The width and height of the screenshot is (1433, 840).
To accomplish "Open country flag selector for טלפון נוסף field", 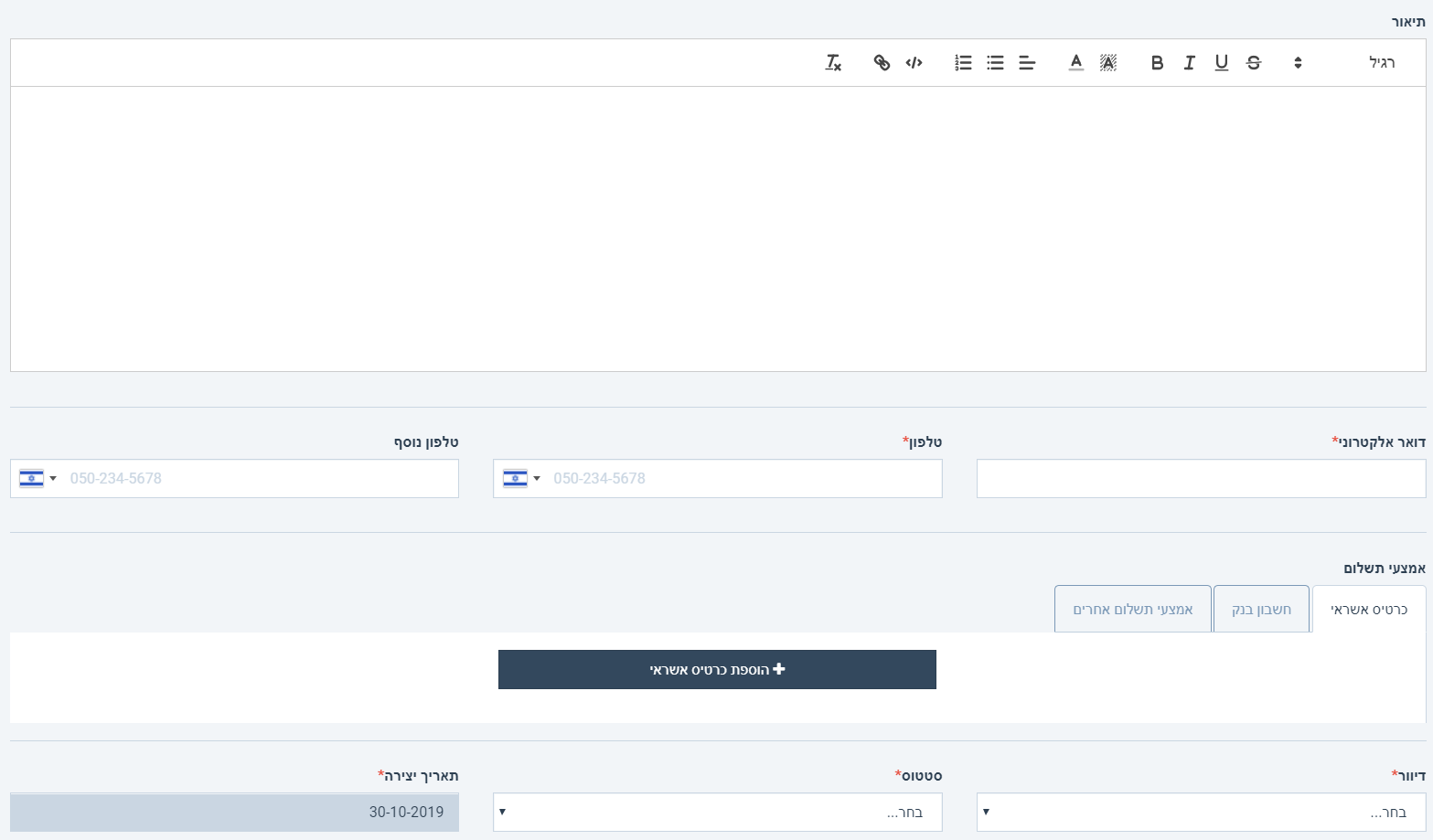I will click(38, 479).
